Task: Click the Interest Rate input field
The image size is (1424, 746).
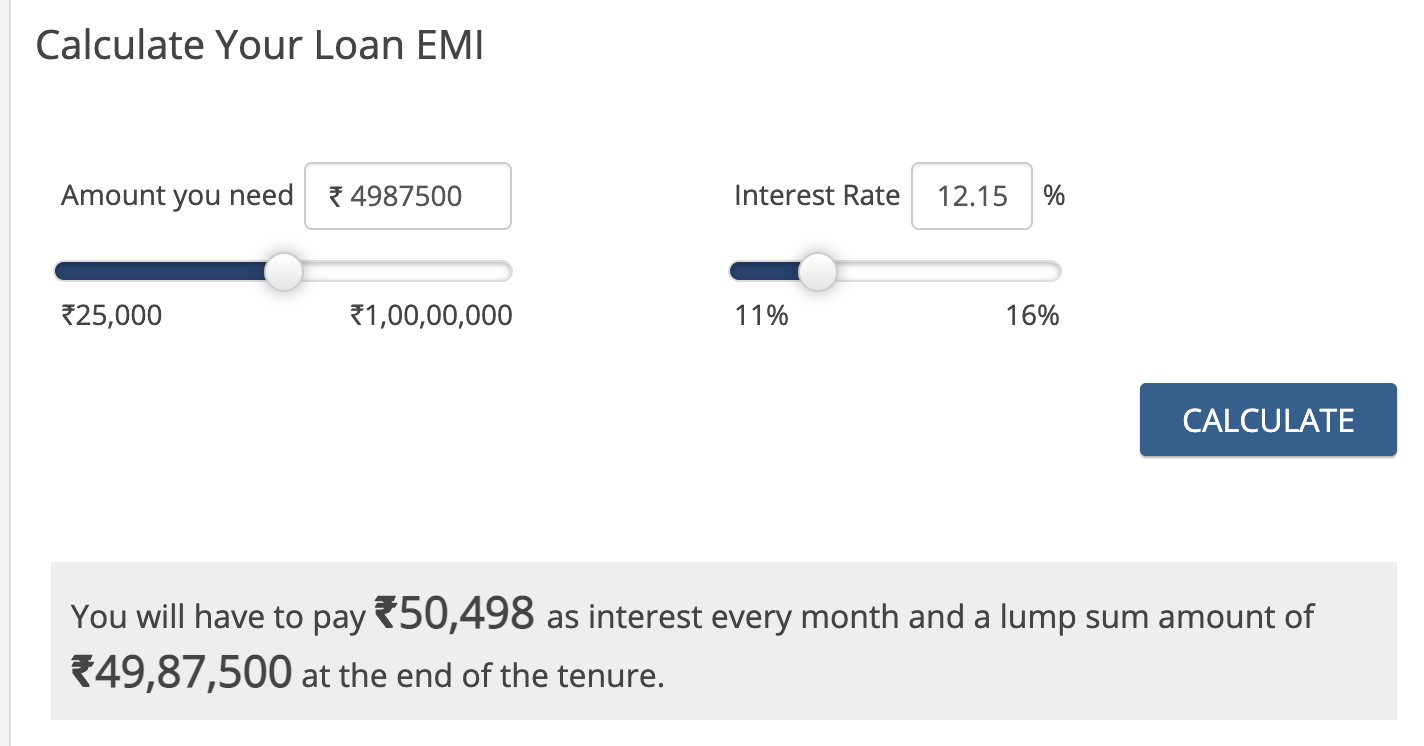Action: click(x=972, y=196)
